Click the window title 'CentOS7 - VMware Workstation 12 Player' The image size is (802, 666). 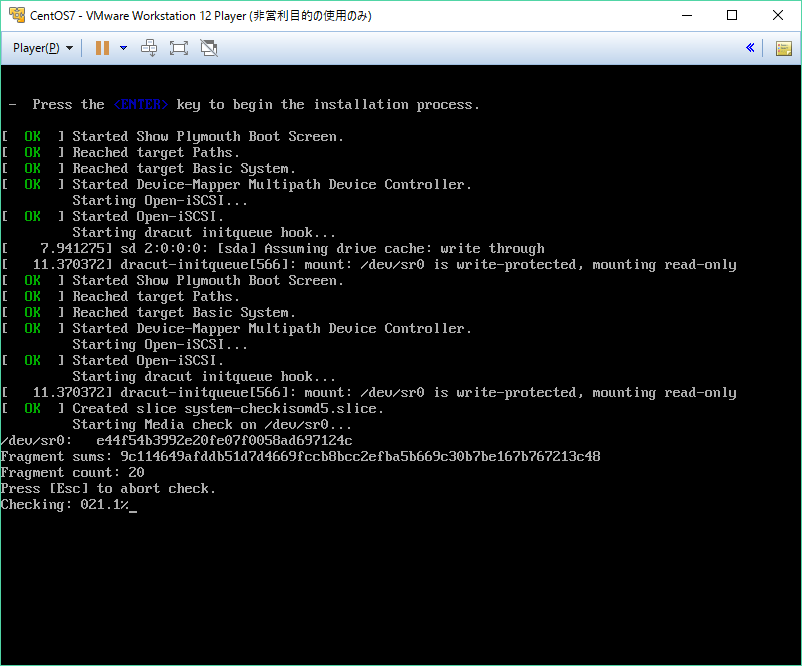coord(200,16)
